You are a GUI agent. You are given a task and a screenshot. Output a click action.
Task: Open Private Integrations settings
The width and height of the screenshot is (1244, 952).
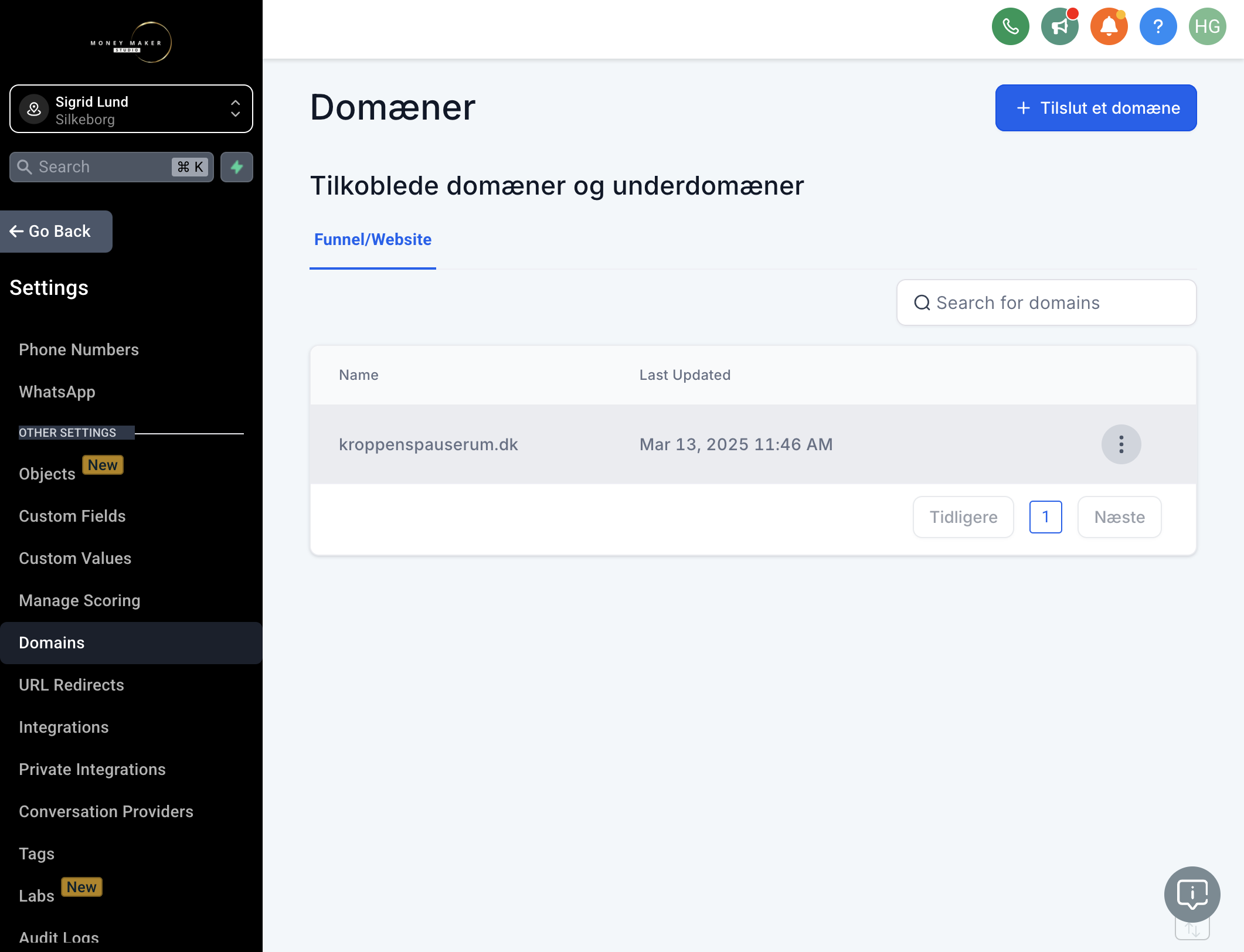click(92, 770)
